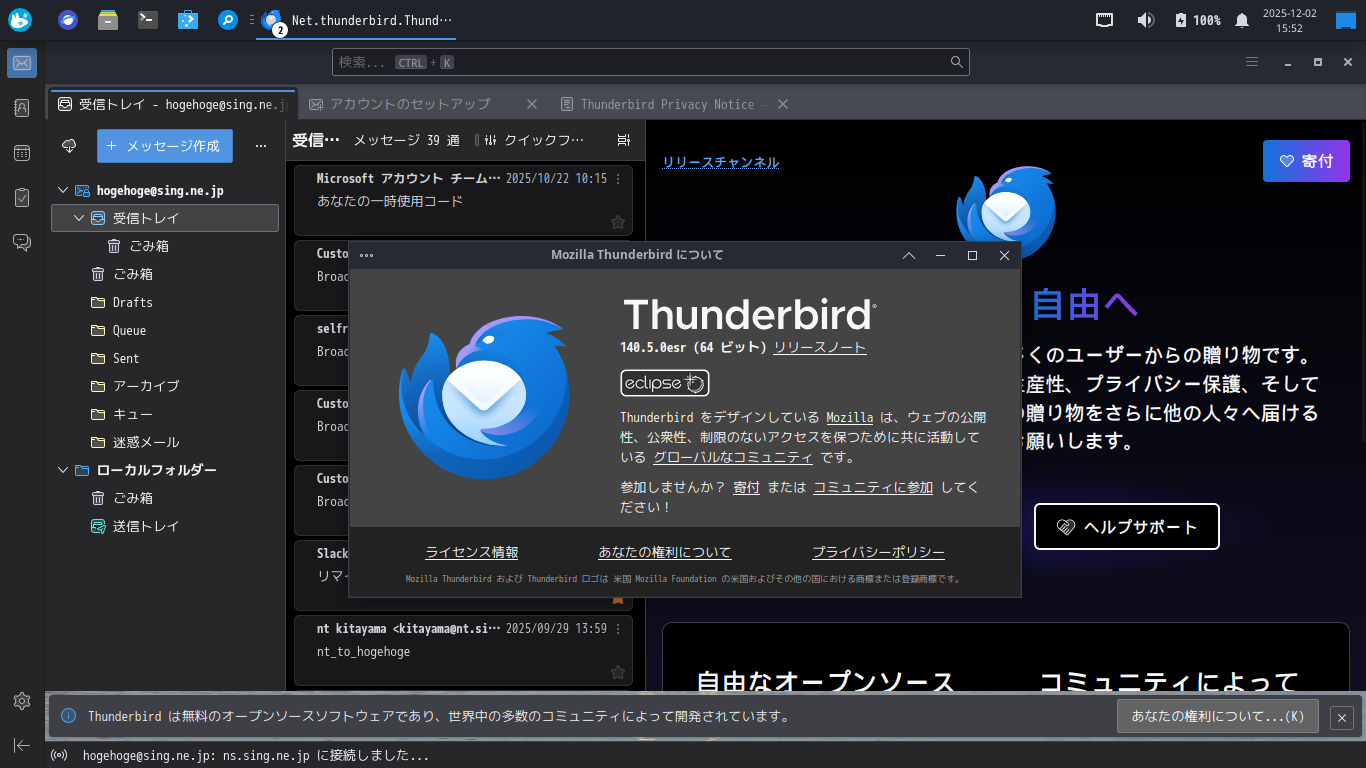Image resolution: width=1366 pixels, height=768 pixels.
Task: Open the リリースノート link in About dialog
Action: [x=820, y=348]
